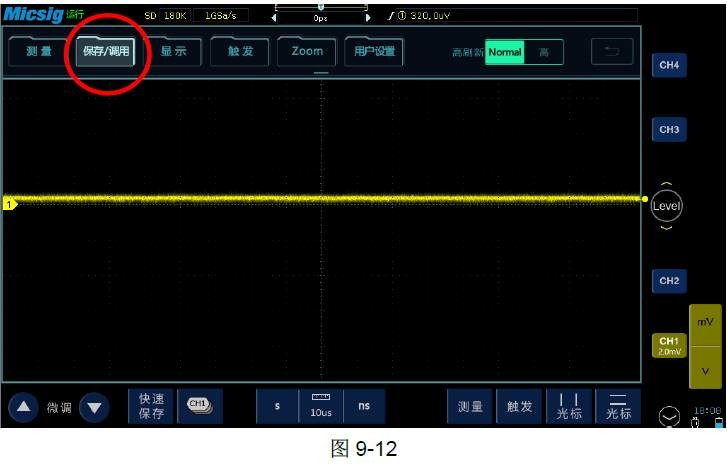Tap the horizontal cursor (光标) button
727x466 pixels.
click(x=618, y=406)
